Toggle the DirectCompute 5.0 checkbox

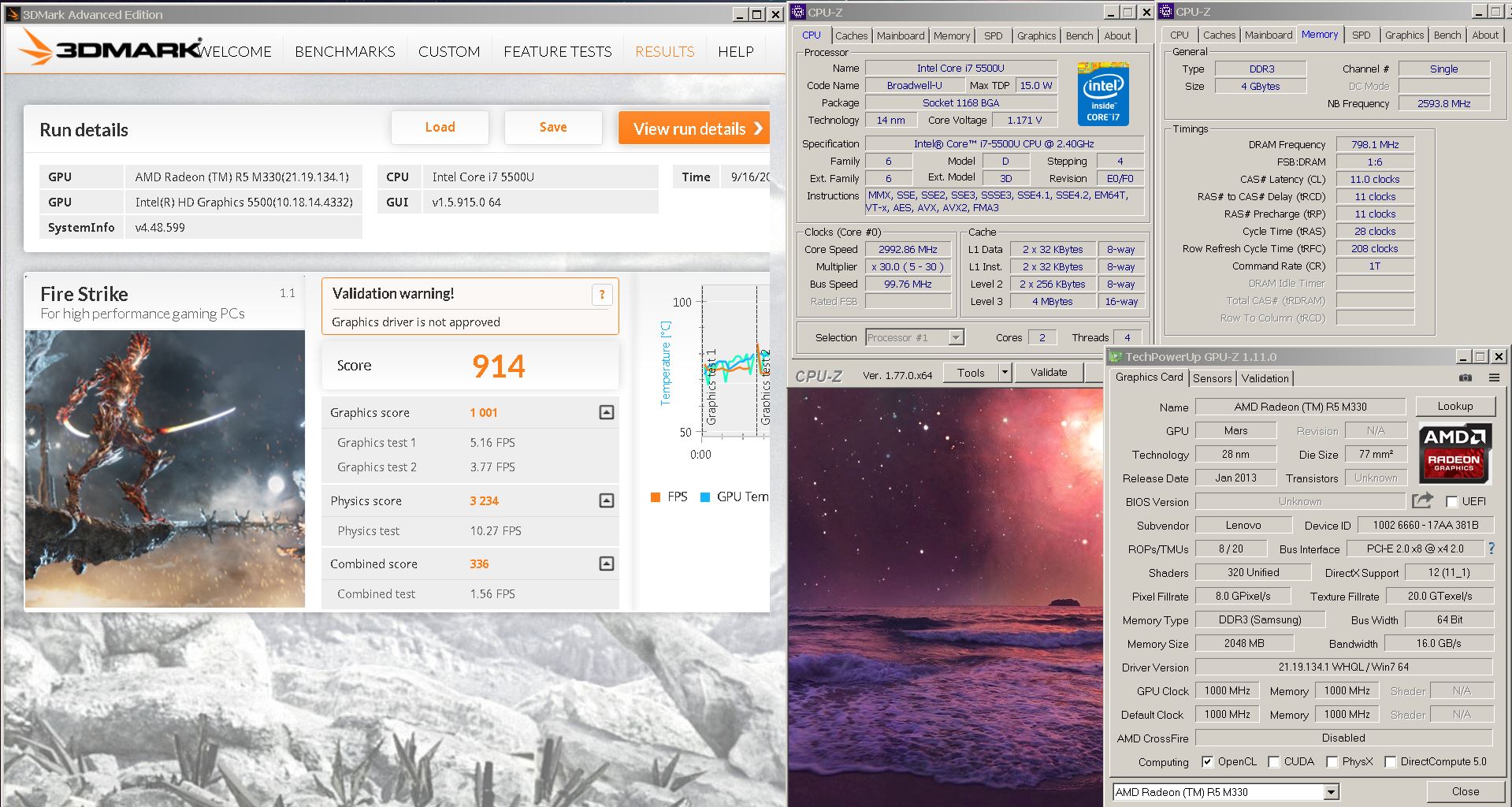point(1390,761)
